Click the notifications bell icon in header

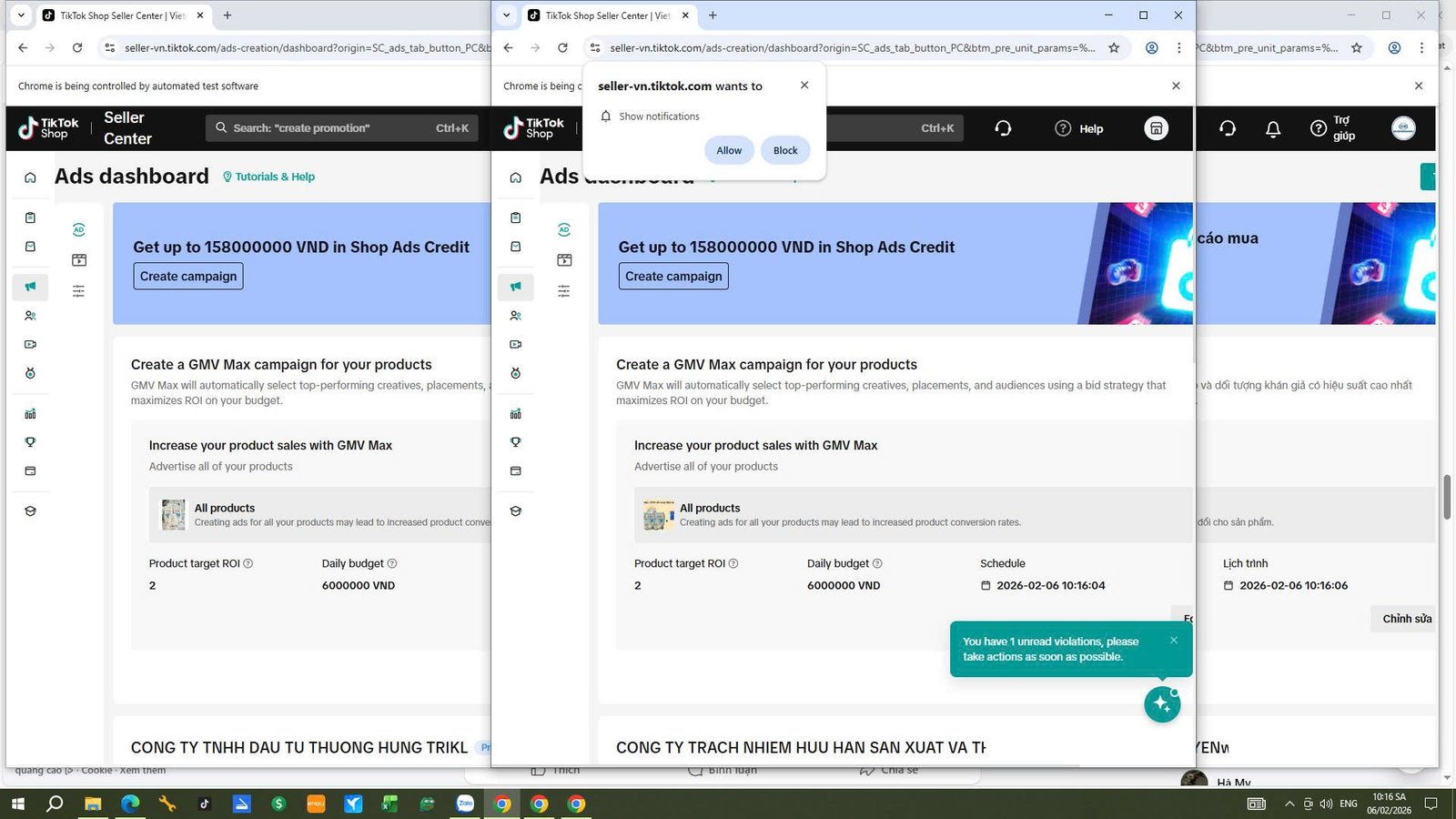click(1273, 129)
